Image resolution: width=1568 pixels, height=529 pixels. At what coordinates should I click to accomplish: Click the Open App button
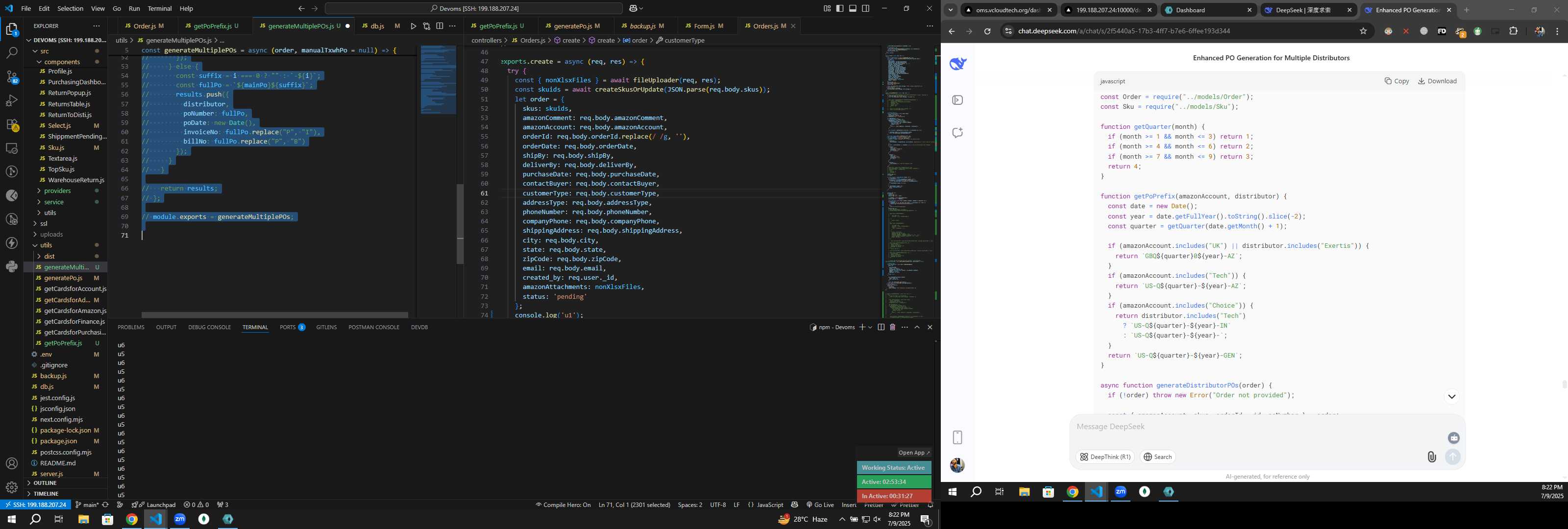(x=914, y=452)
